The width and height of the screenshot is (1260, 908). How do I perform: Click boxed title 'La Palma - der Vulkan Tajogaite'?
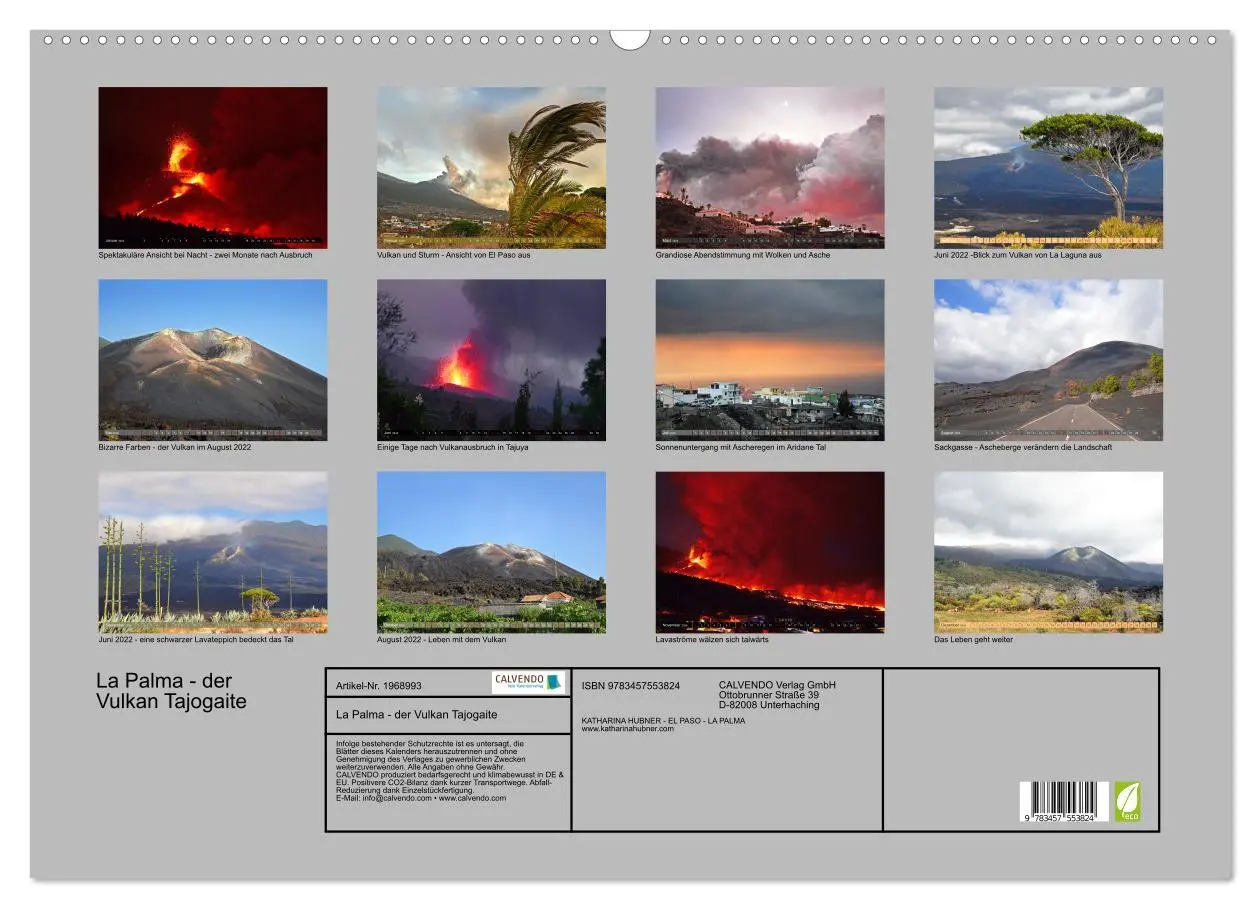(417, 715)
